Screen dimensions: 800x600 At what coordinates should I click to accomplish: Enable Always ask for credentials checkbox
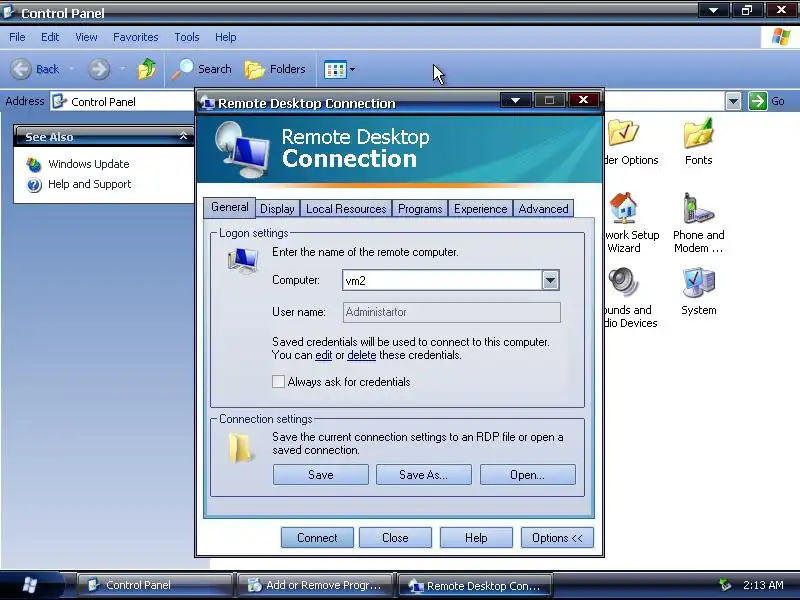[x=278, y=382]
